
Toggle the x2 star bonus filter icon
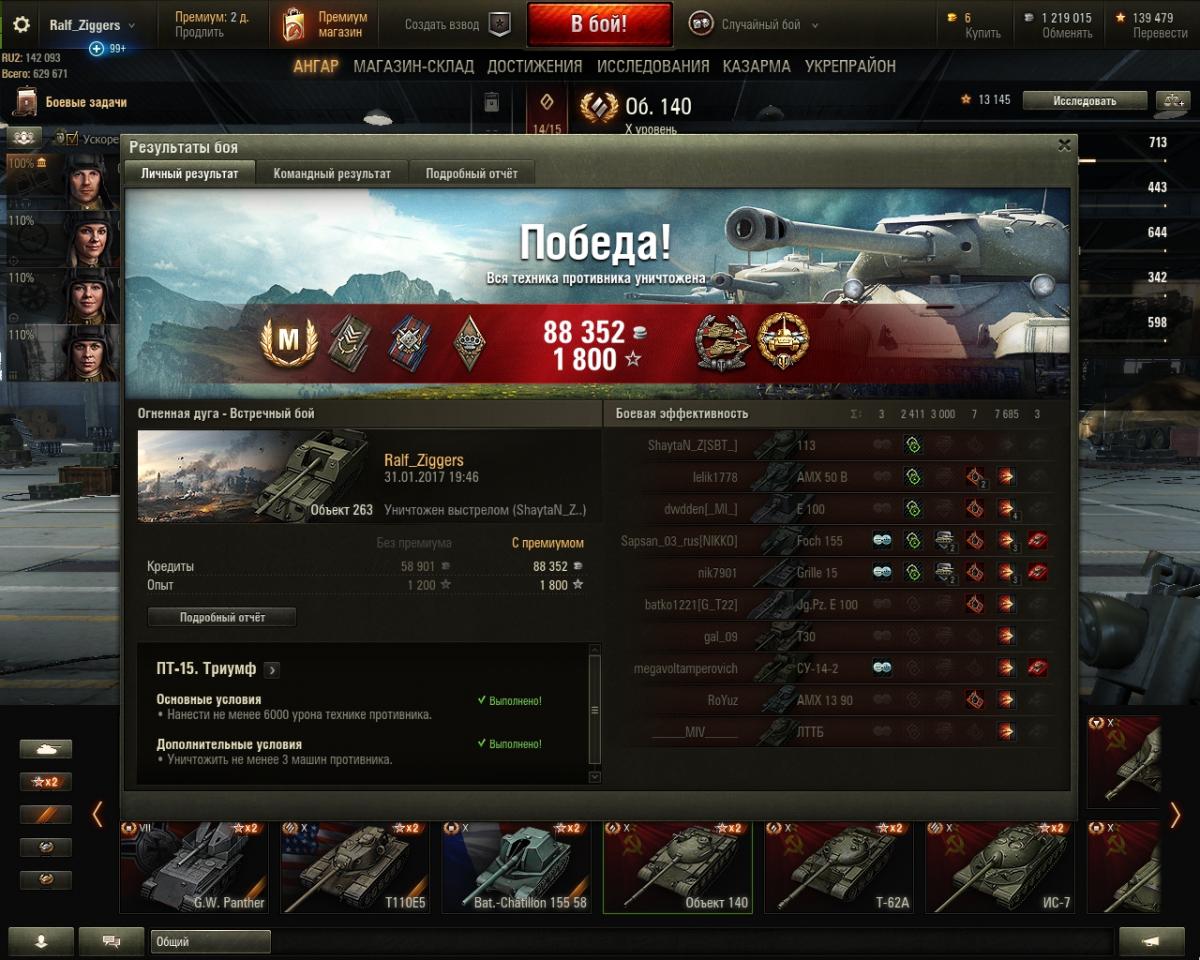click(46, 782)
